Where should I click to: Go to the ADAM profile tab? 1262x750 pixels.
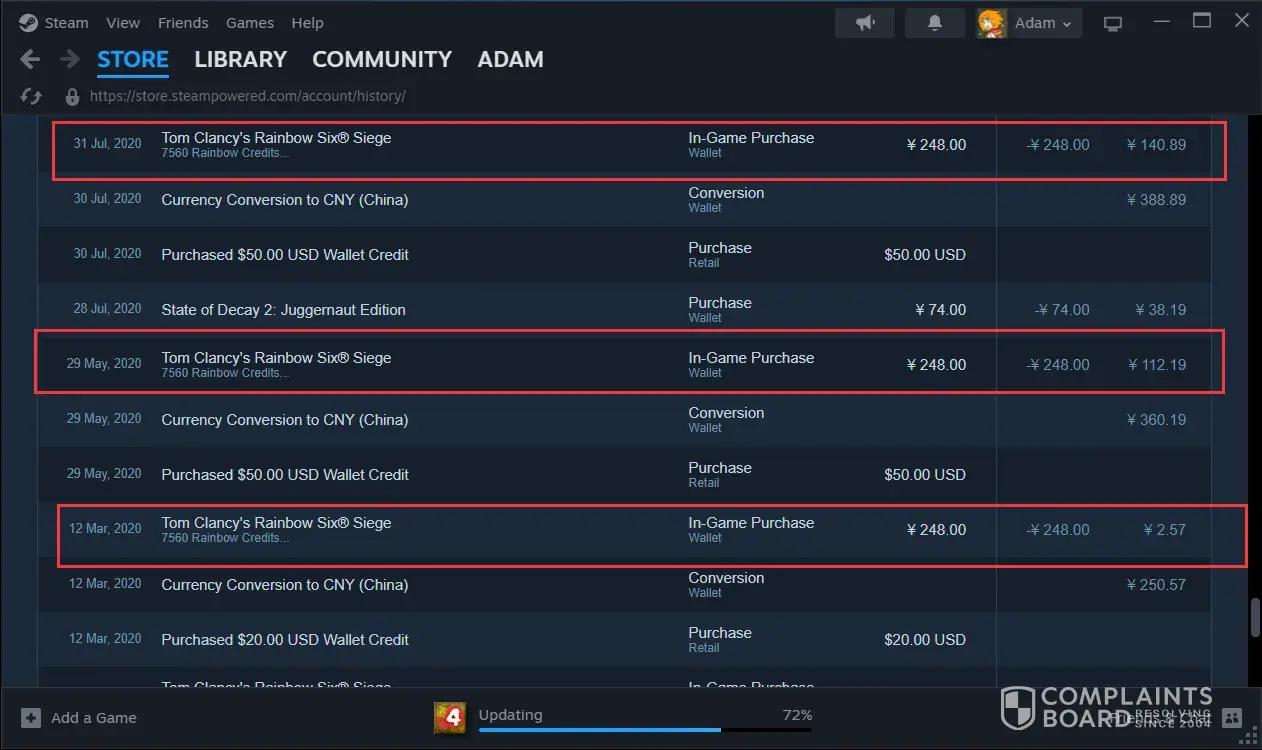[x=510, y=60]
